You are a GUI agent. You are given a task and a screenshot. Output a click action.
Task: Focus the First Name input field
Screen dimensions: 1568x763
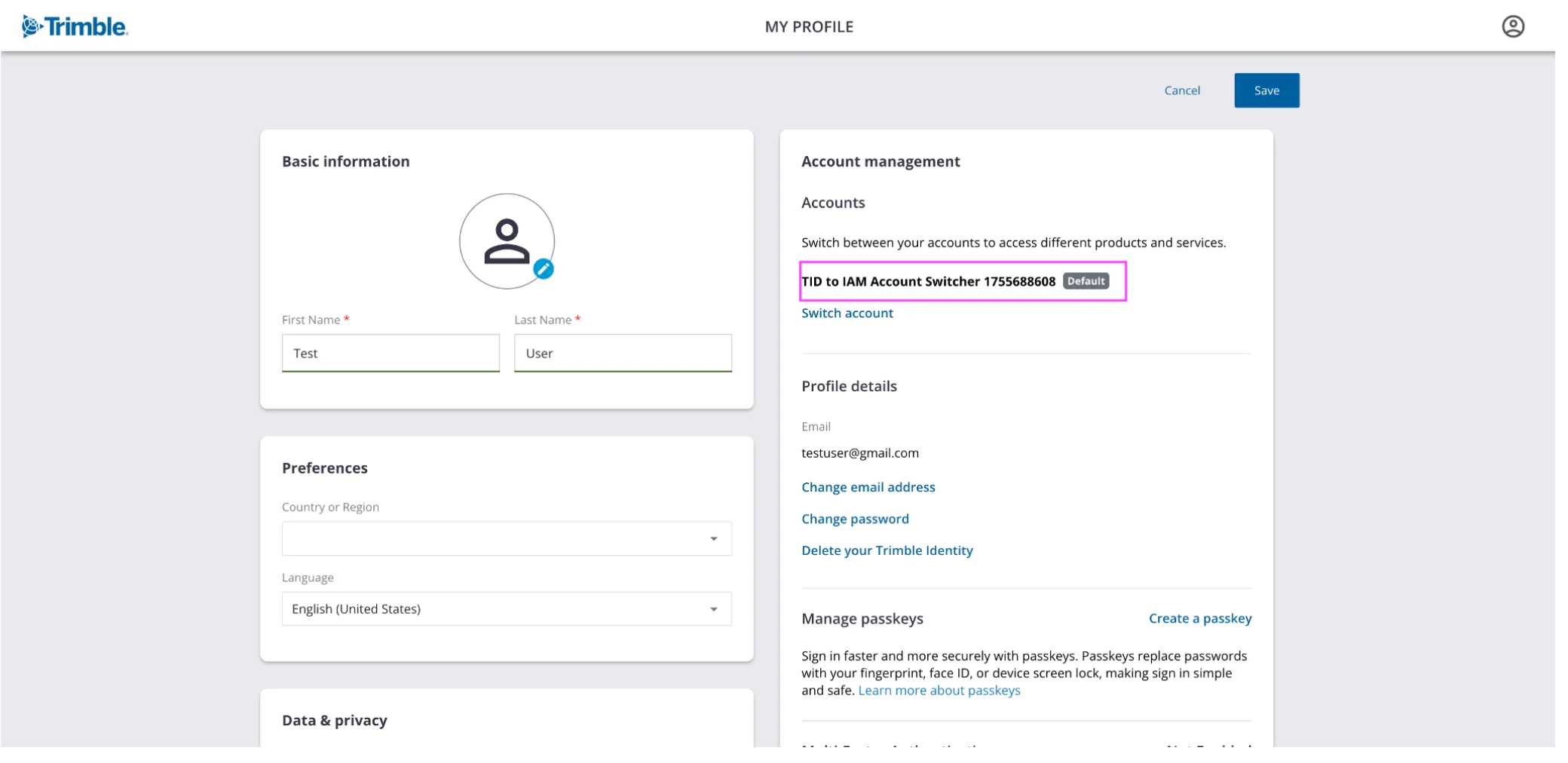[390, 353]
